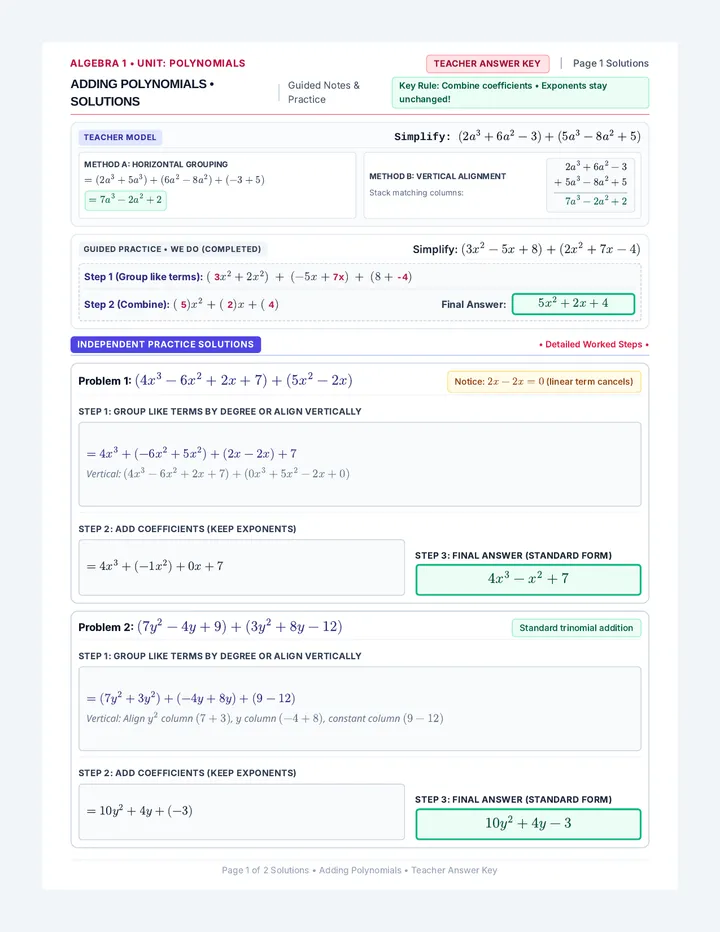The width and height of the screenshot is (720, 932).
Task: Click "Step 1 (Group like terms):" label
Action: click(143, 277)
